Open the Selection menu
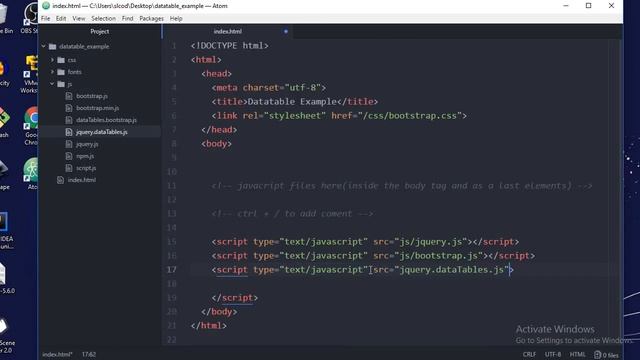Image resolution: width=640 pixels, height=360 pixels. [103, 18]
